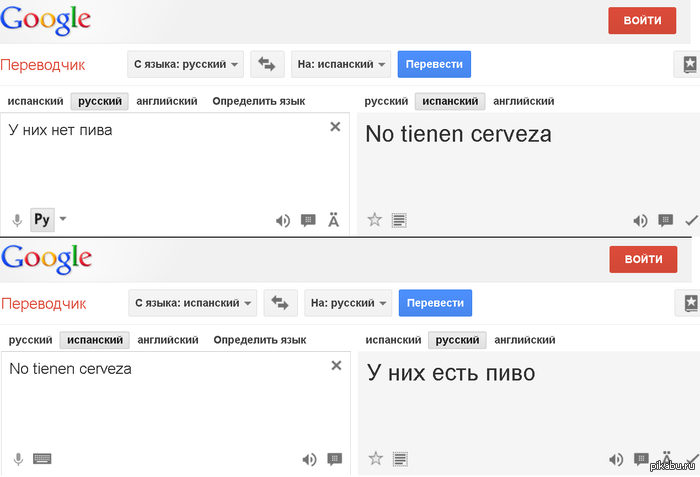Star the 'No tienen cerveza' translation result
This screenshot has height=477, width=700.
coord(375,220)
